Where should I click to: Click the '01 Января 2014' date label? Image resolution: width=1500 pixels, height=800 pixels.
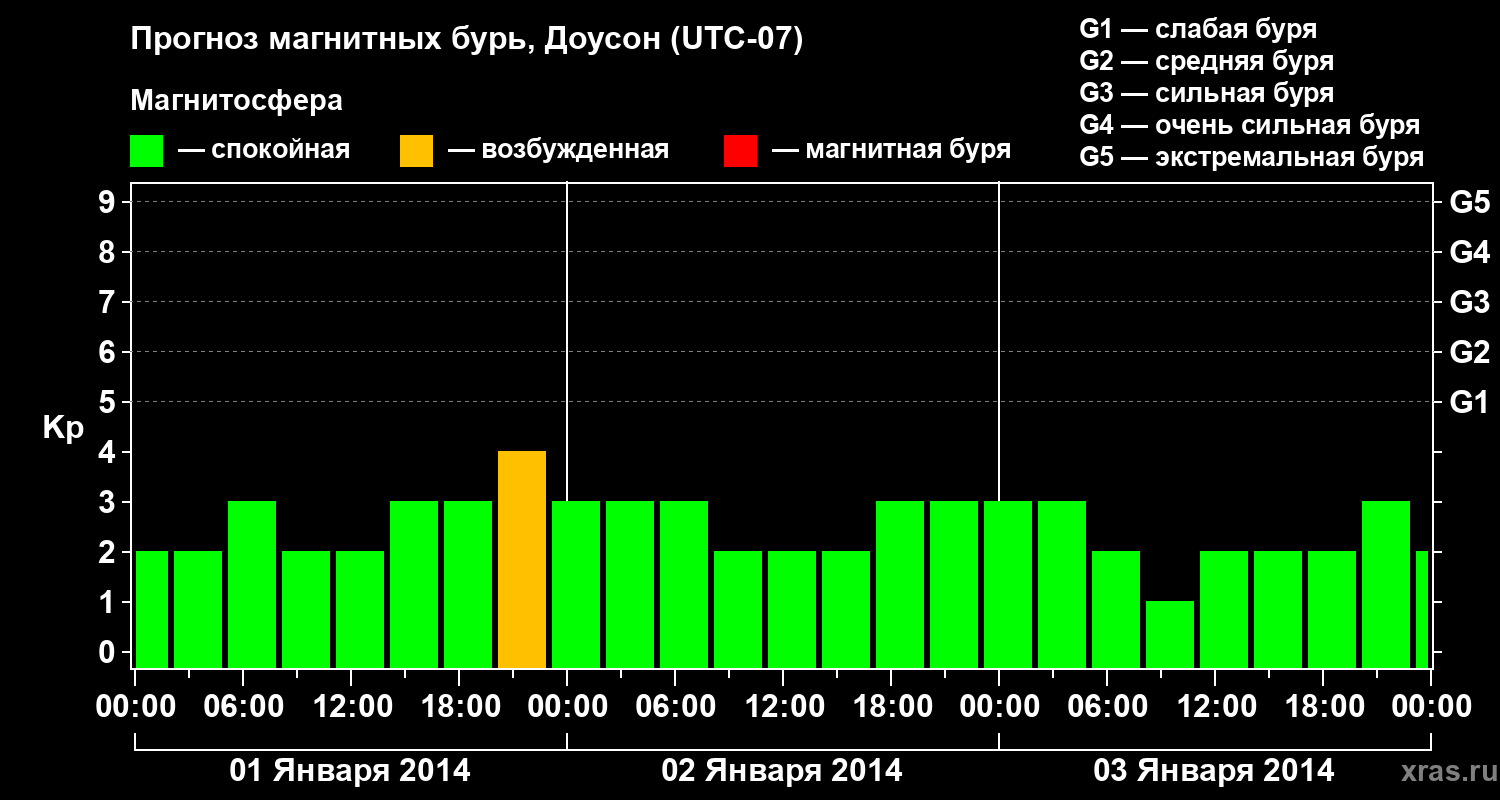350,771
